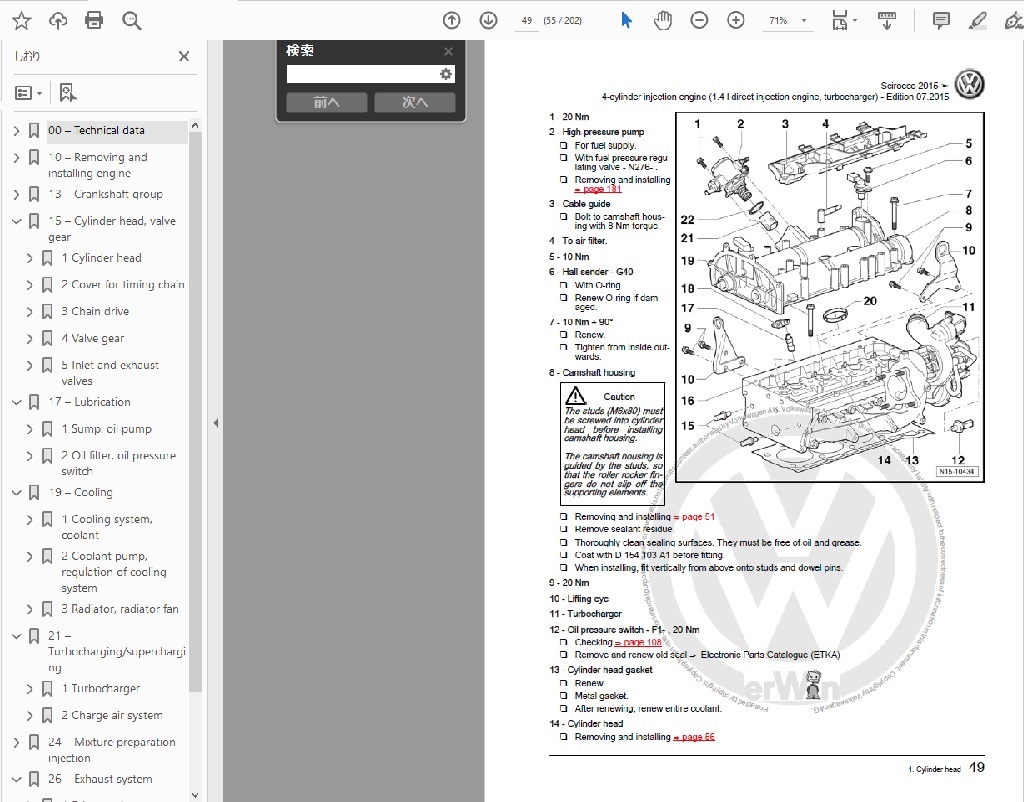Activate the hand pan tool
Screen dimensions: 1024x802
point(663,21)
